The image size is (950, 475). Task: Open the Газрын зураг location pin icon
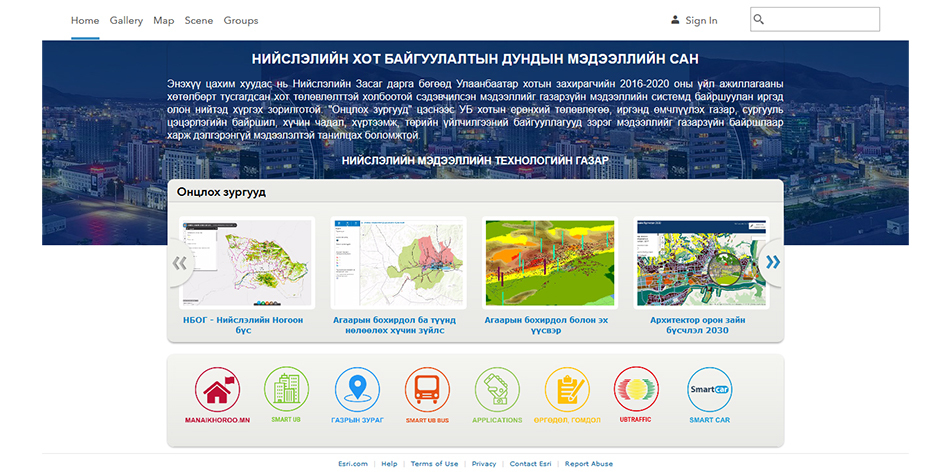[358, 389]
